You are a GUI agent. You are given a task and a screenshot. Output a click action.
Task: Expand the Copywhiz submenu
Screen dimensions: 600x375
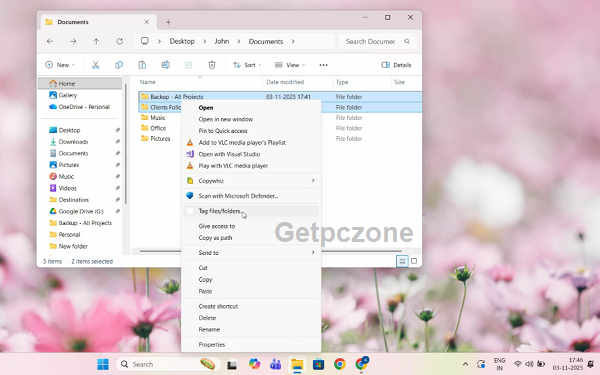[x=313, y=181]
